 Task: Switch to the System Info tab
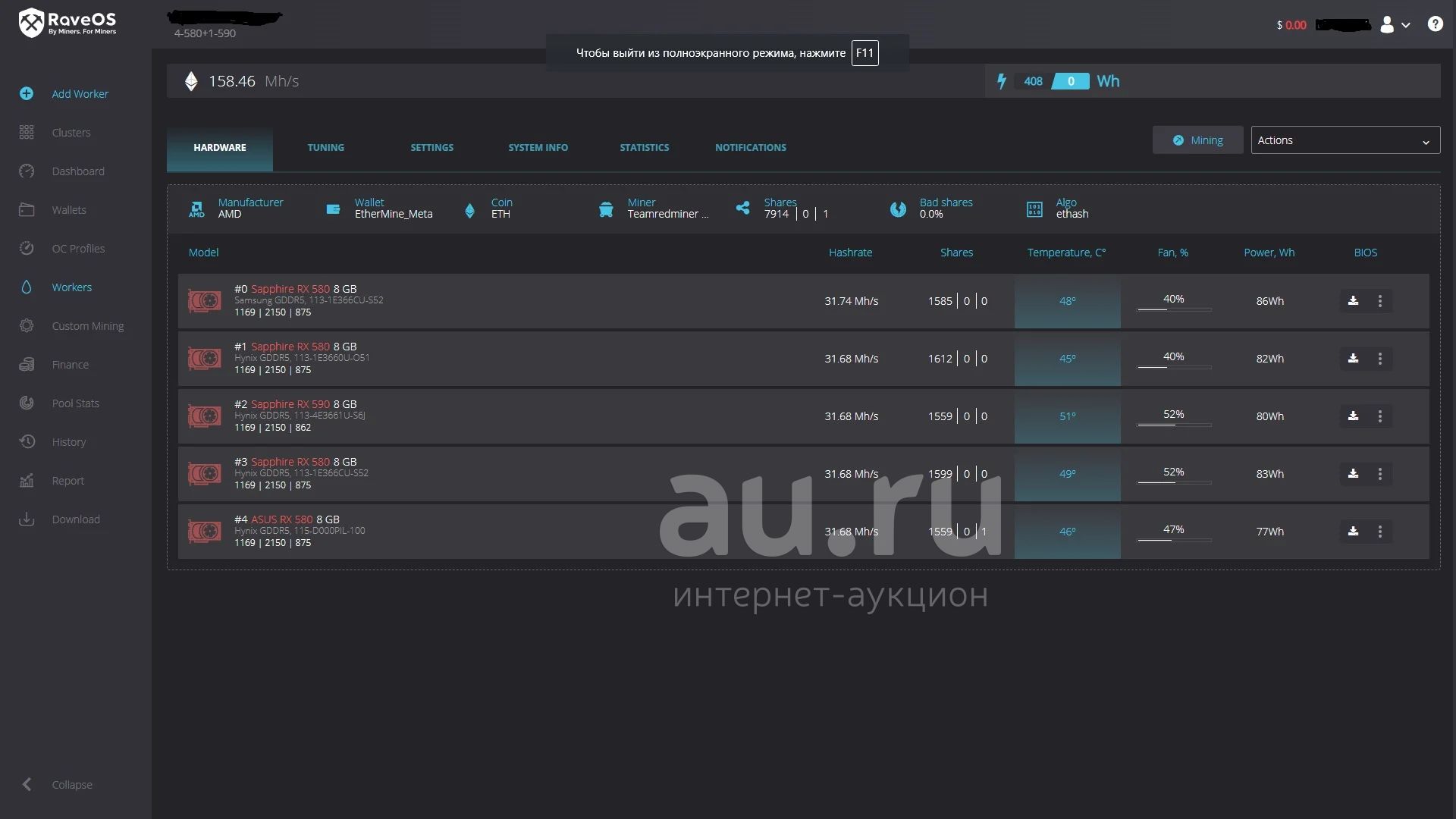[x=538, y=148]
